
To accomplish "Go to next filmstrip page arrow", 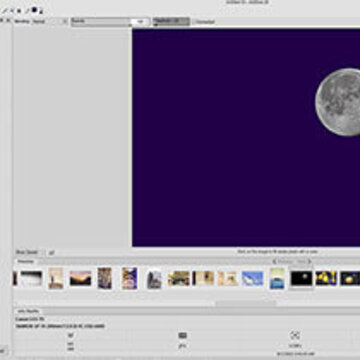I will tap(310, 262).
